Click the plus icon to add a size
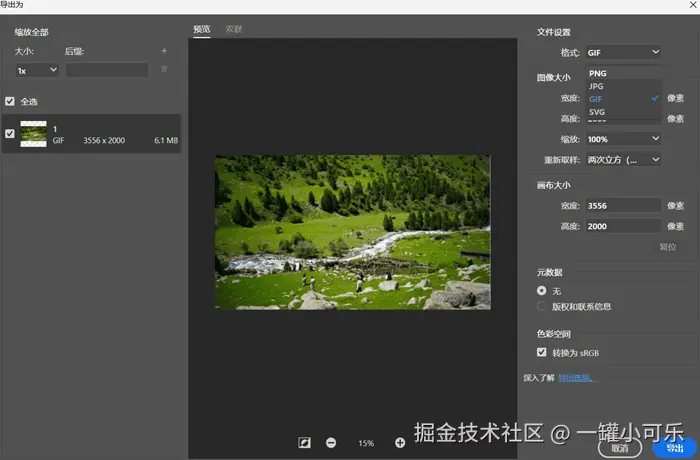The width and height of the screenshot is (700, 460). click(x=164, y=51)
